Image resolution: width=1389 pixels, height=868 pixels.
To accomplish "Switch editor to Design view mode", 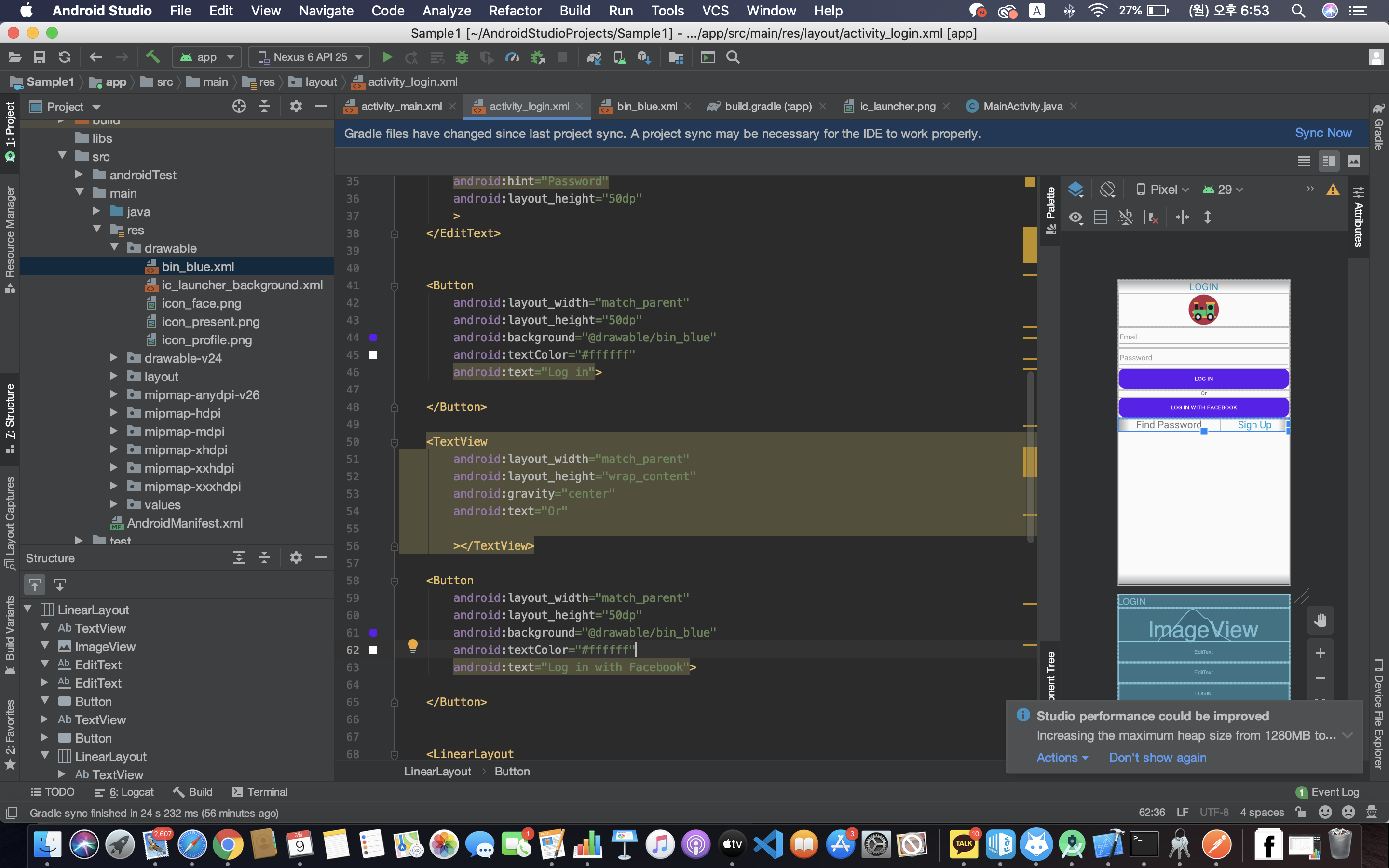I will [1354, 162].
